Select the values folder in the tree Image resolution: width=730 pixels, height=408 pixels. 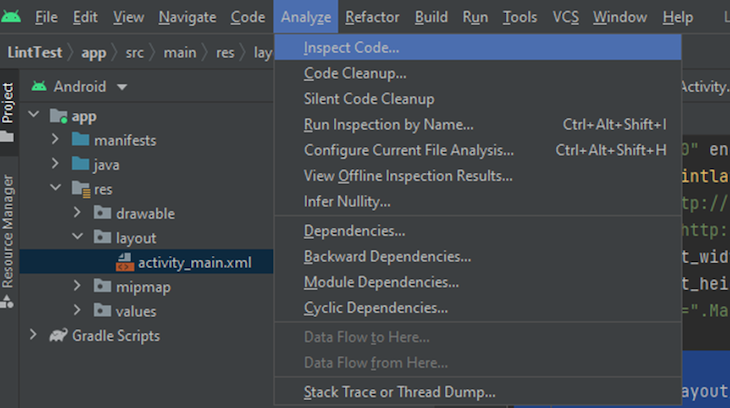click(136, 311)
